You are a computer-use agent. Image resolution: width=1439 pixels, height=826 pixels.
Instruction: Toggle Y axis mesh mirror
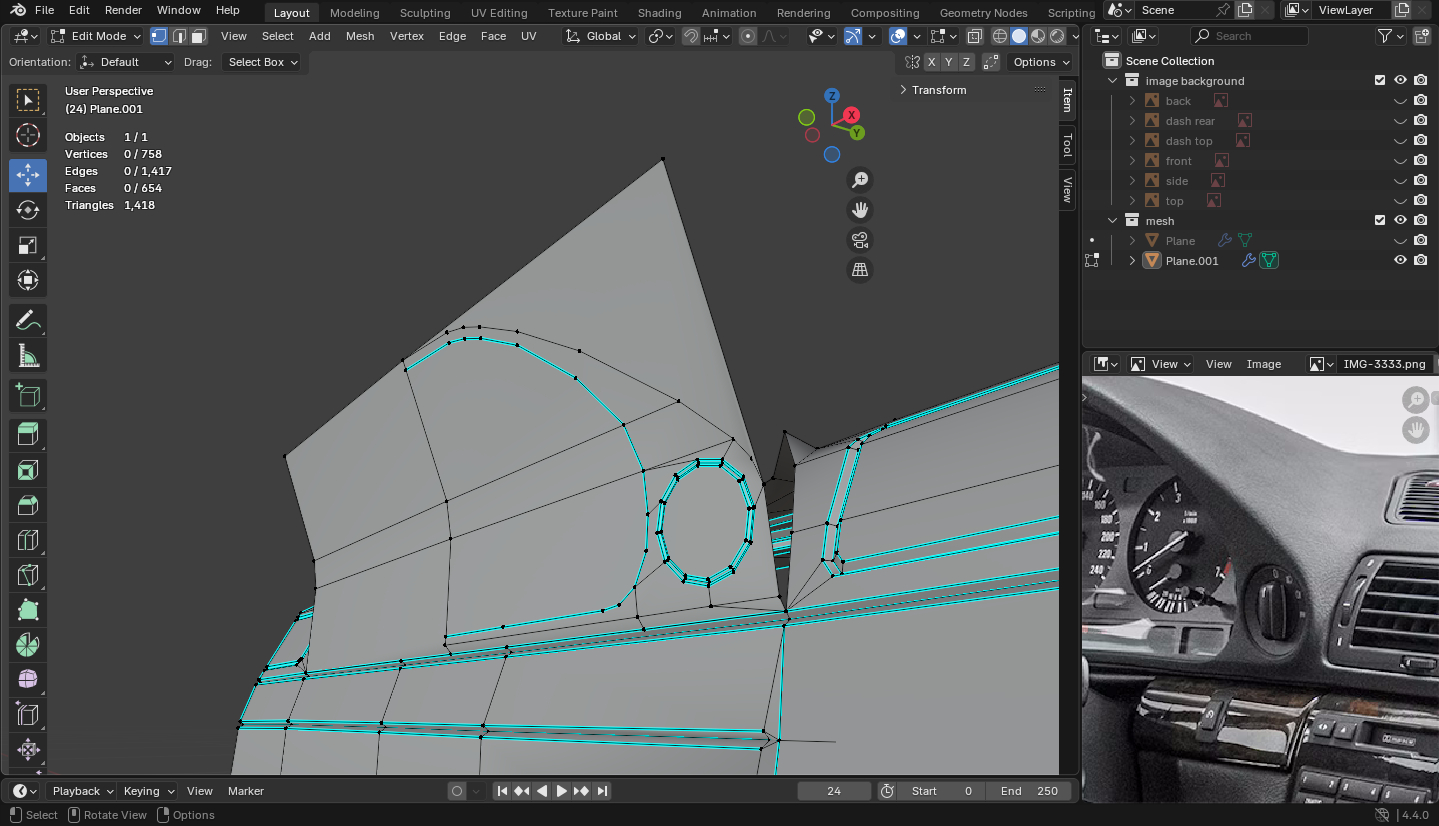point(949,62)
